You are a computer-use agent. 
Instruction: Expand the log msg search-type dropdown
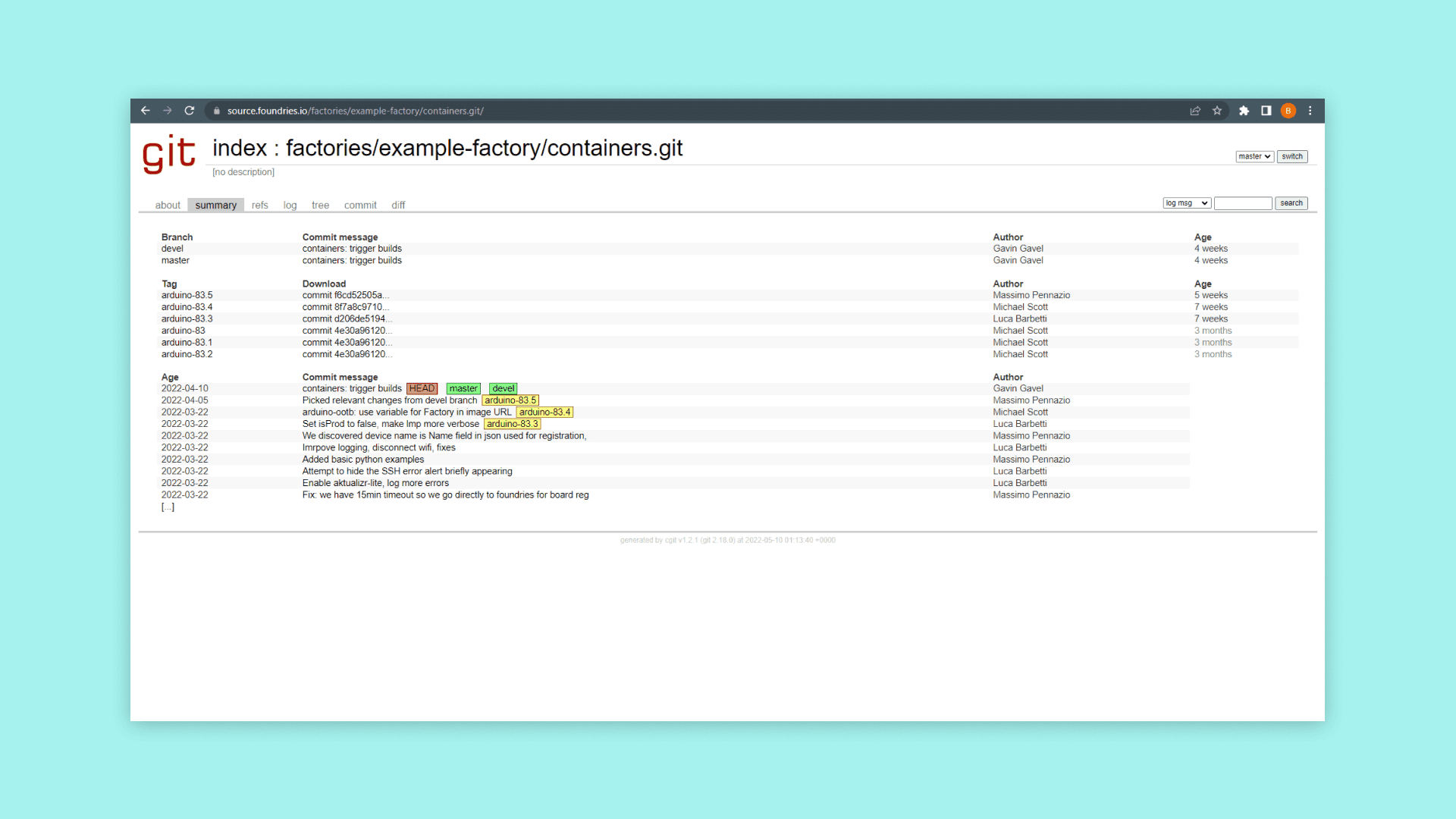point(1187,203)
